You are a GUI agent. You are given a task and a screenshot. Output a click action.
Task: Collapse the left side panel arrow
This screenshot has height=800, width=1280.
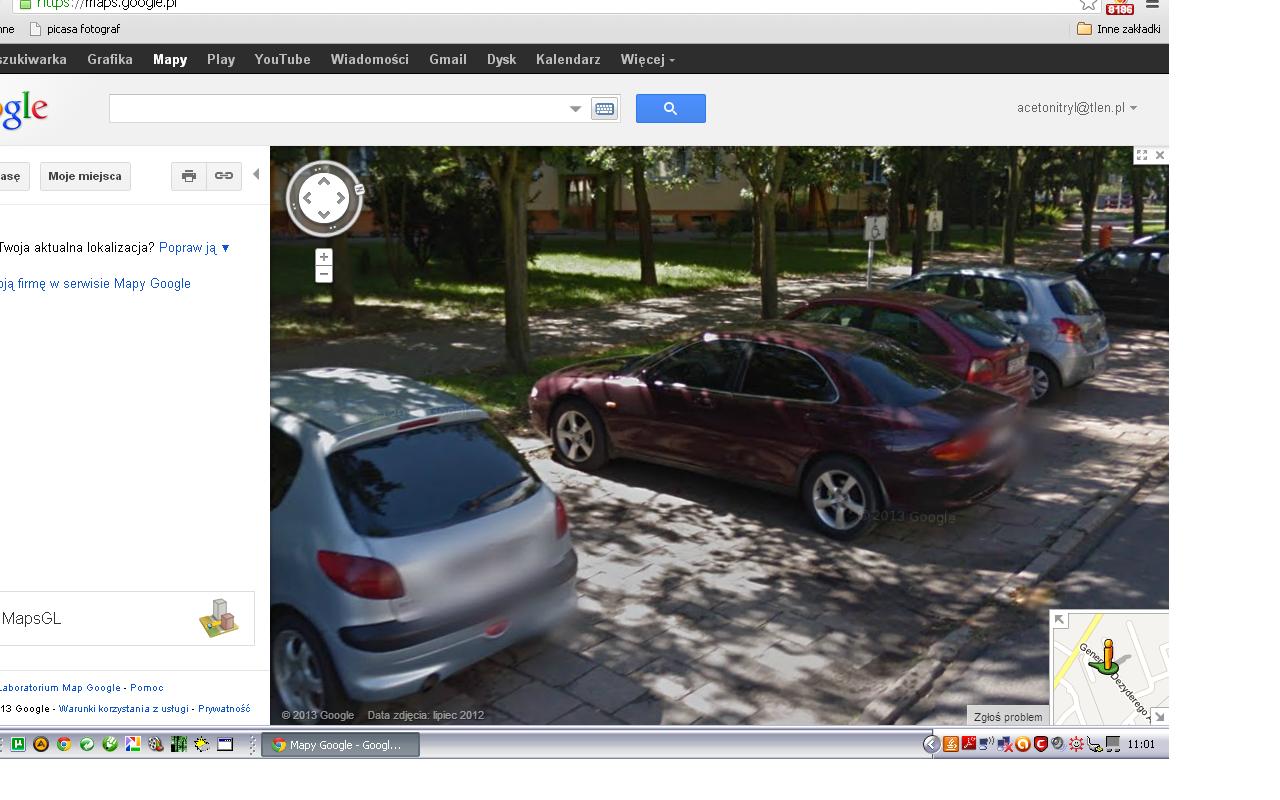pyautogui.click(x=256, y=175)
